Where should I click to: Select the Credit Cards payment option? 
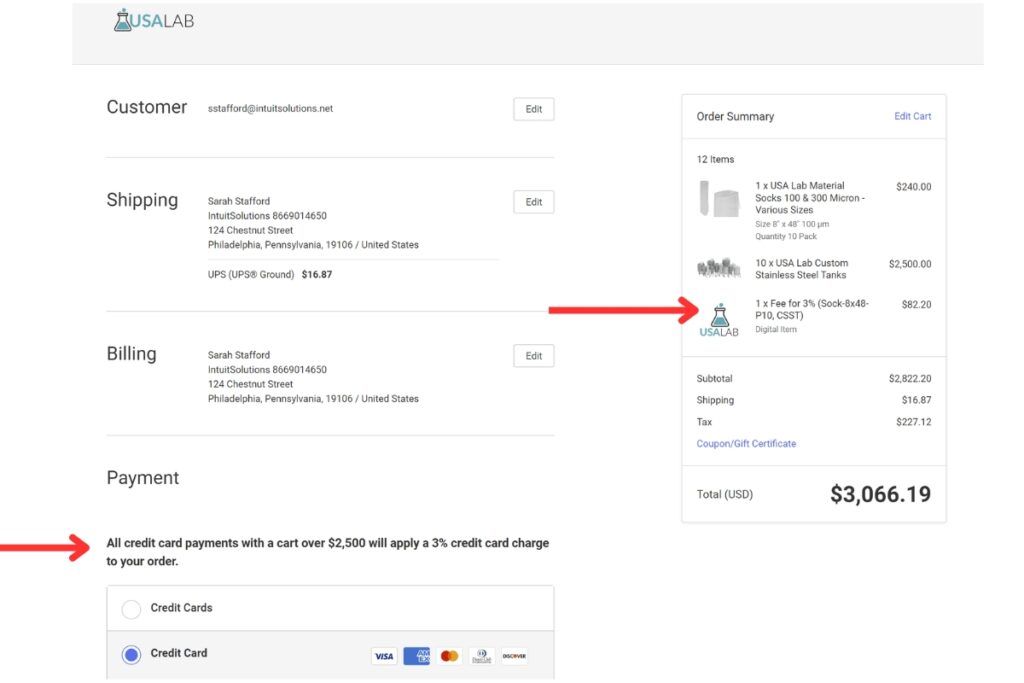click(x=131, y=608)
